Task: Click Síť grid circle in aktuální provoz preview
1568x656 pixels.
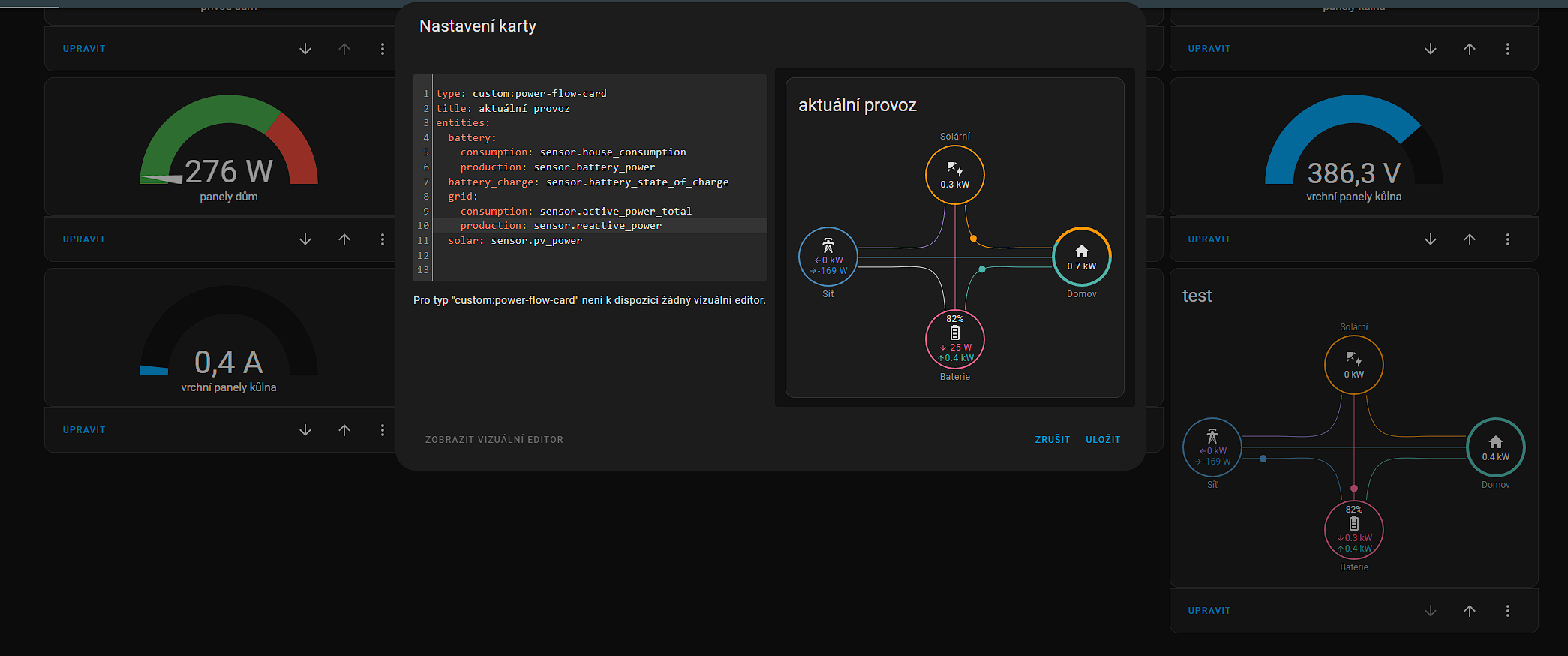Action: (x=828, y=257)
